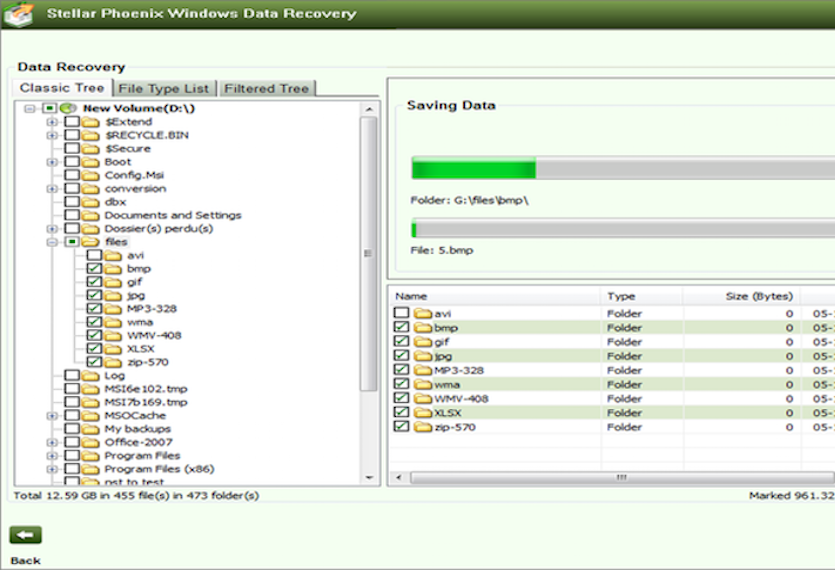Click the gif folder icon in file list
This screenshot has width=835, height=570.
click(x=423, y=342)
